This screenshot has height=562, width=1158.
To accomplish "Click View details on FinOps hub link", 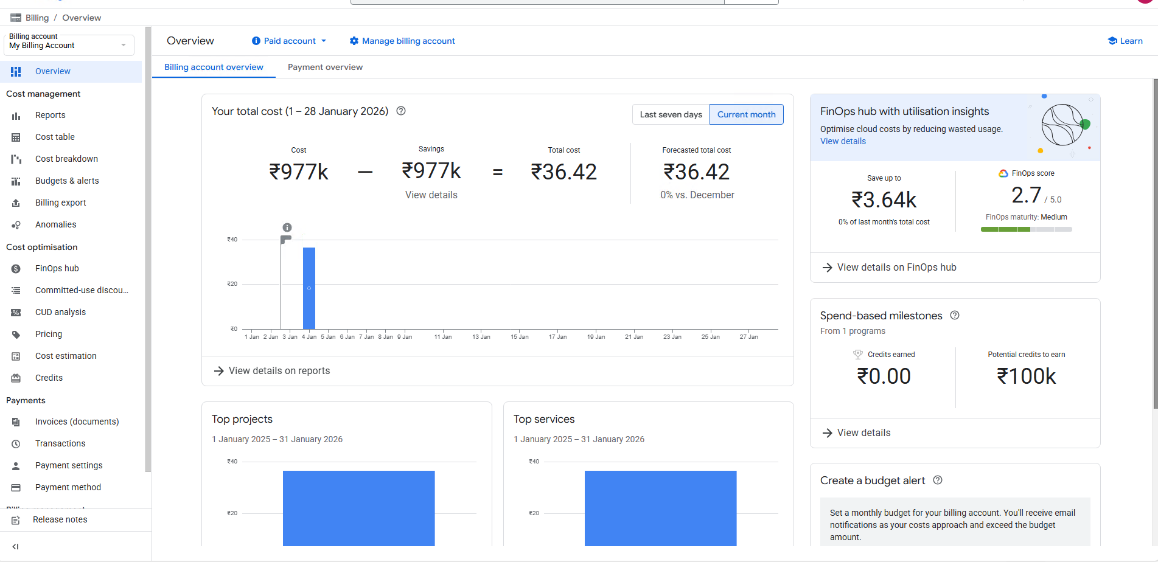I will point(888,267).
